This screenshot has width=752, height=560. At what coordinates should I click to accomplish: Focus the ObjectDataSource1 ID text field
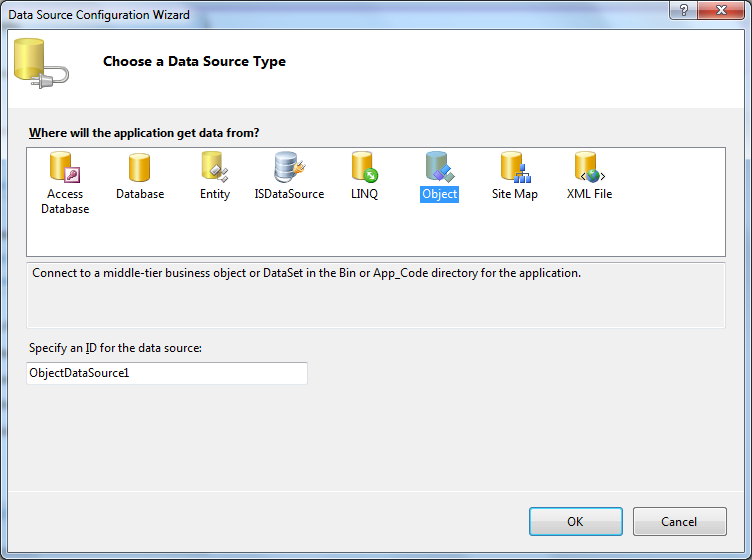(x=167, y=373)
